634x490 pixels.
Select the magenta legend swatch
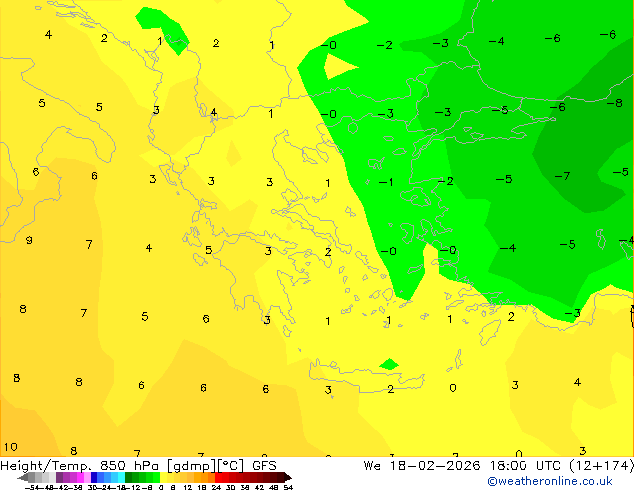point(80,477)
